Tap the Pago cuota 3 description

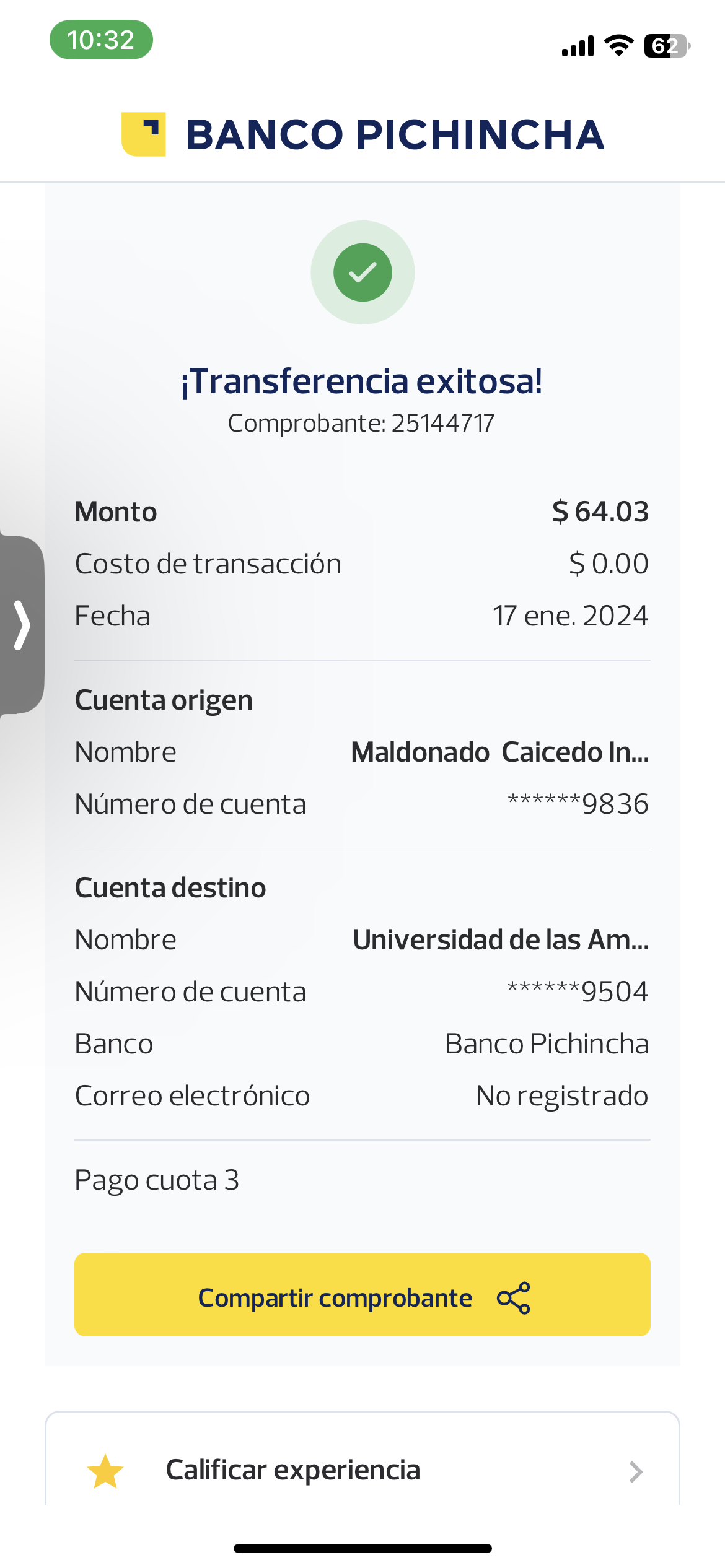coord(157,1180)
